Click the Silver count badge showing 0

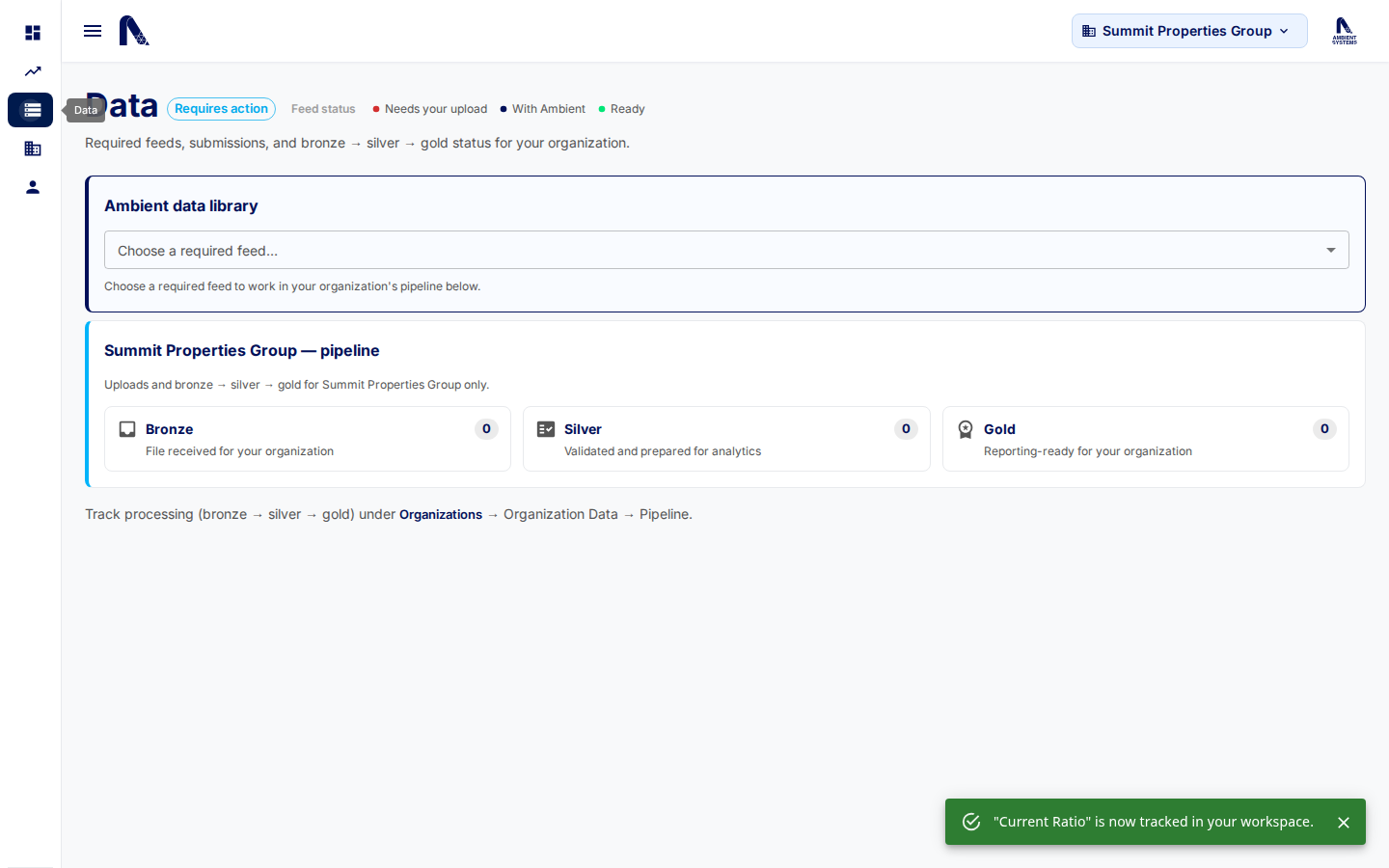pyautogui.click(x=906, y=429)
